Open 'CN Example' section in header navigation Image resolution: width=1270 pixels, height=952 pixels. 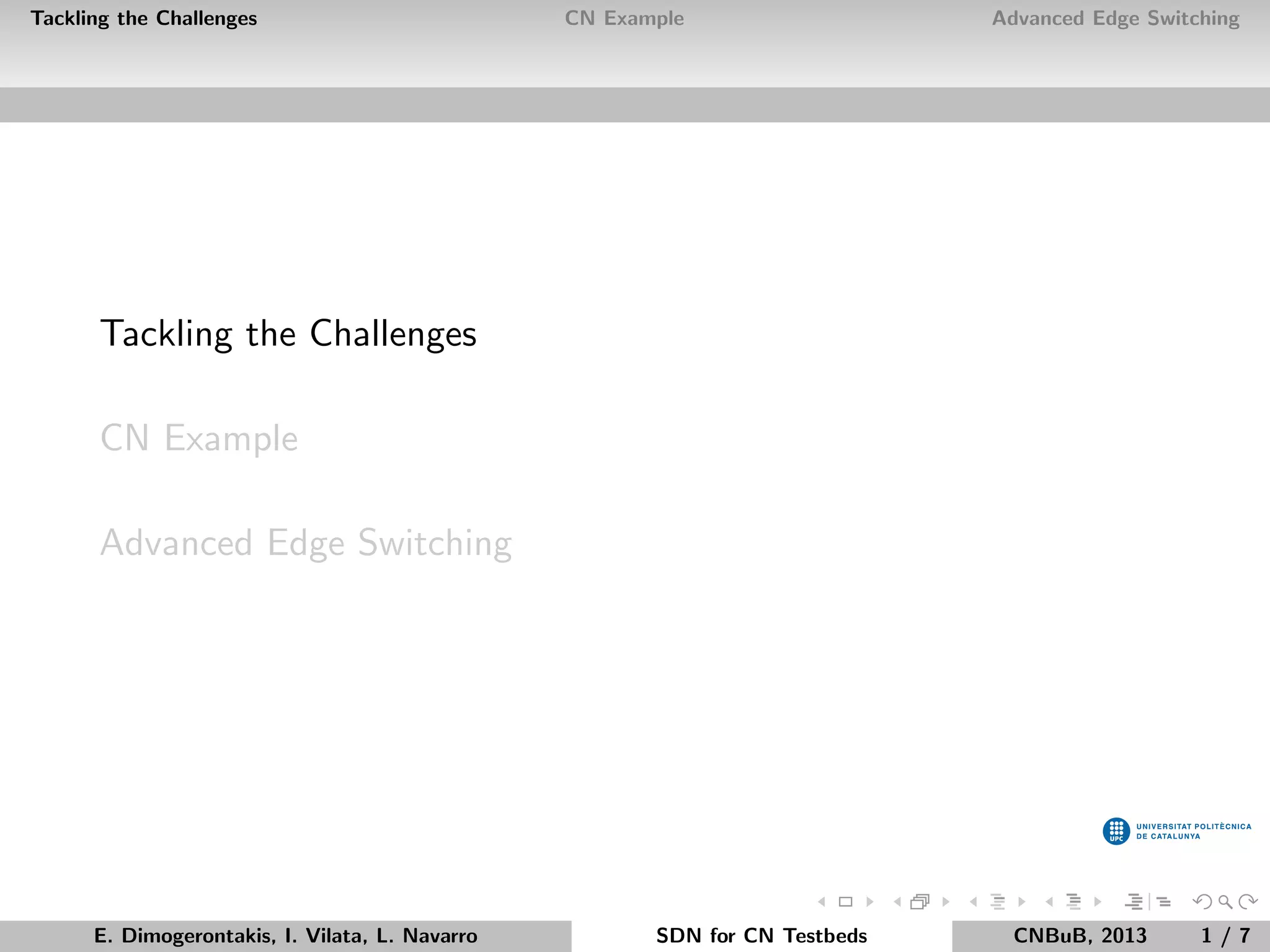[624, 19]
